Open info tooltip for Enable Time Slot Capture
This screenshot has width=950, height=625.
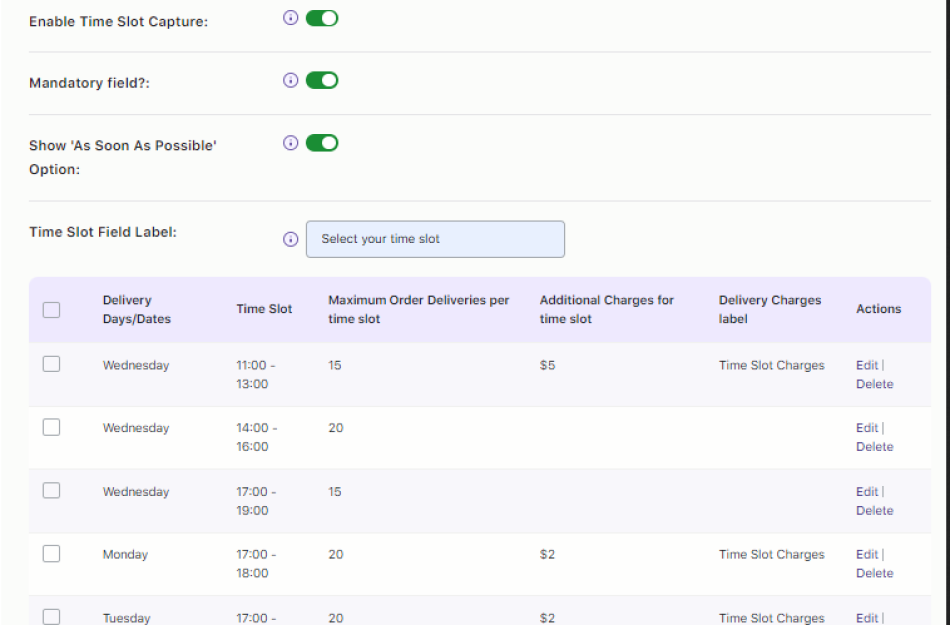(290, 17)
